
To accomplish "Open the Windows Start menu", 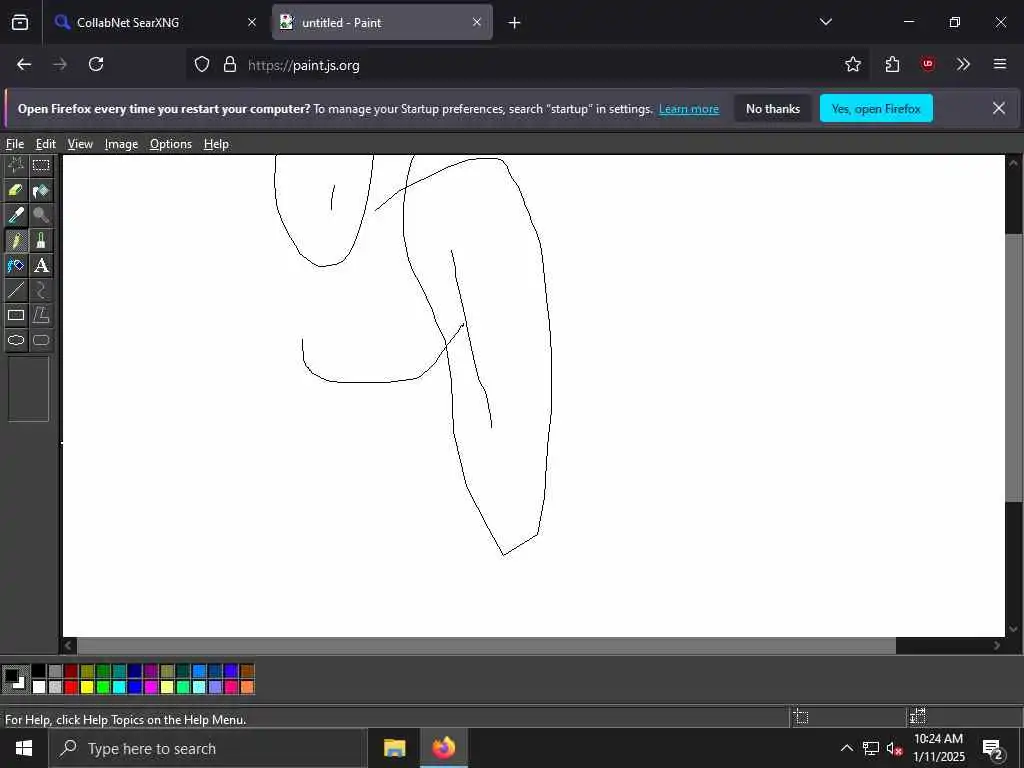I will point(24,748).
